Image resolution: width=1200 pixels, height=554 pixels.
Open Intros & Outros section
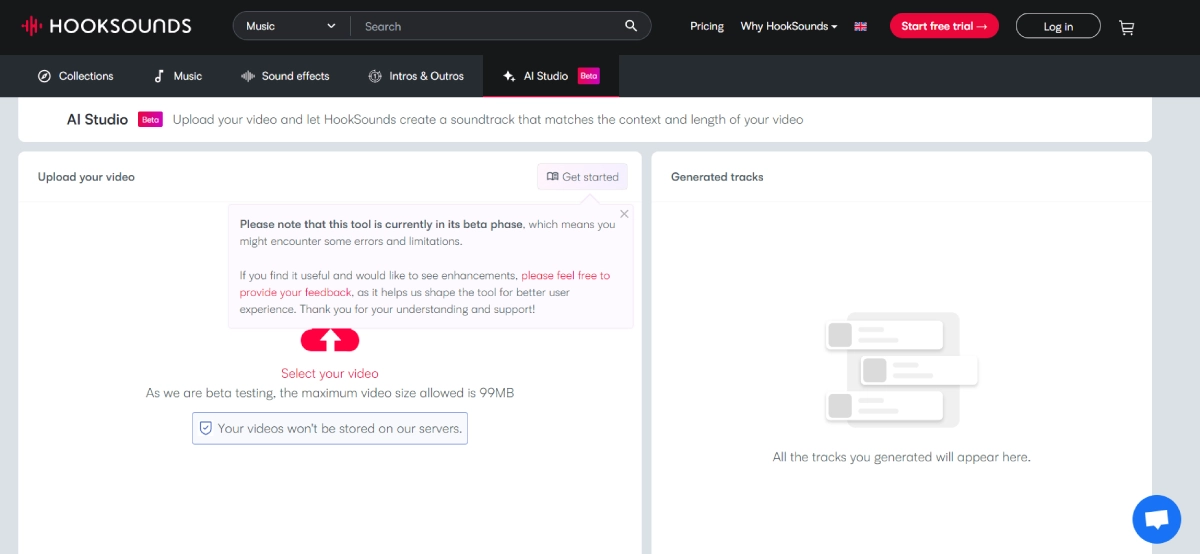pyautogui.click(x=416, y=76)
